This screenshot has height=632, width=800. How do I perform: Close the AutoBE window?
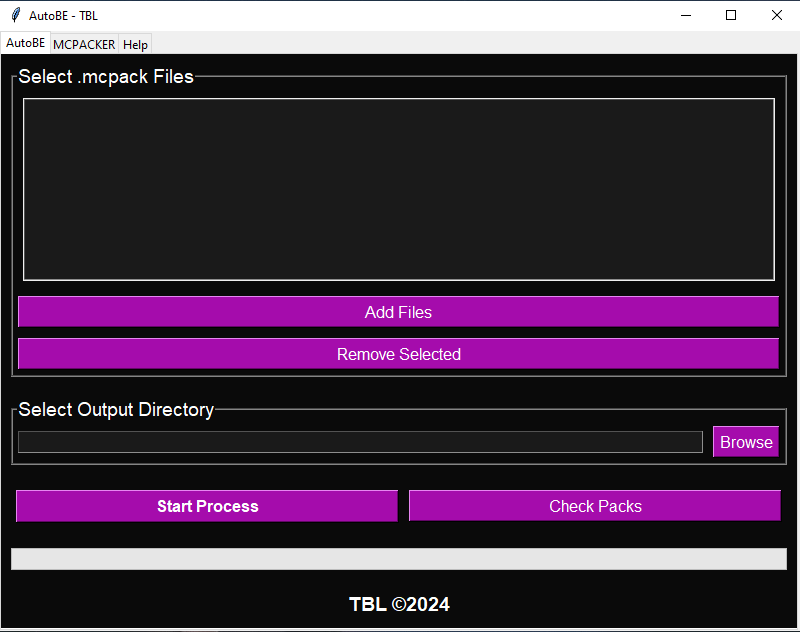(x=777, y=15)
